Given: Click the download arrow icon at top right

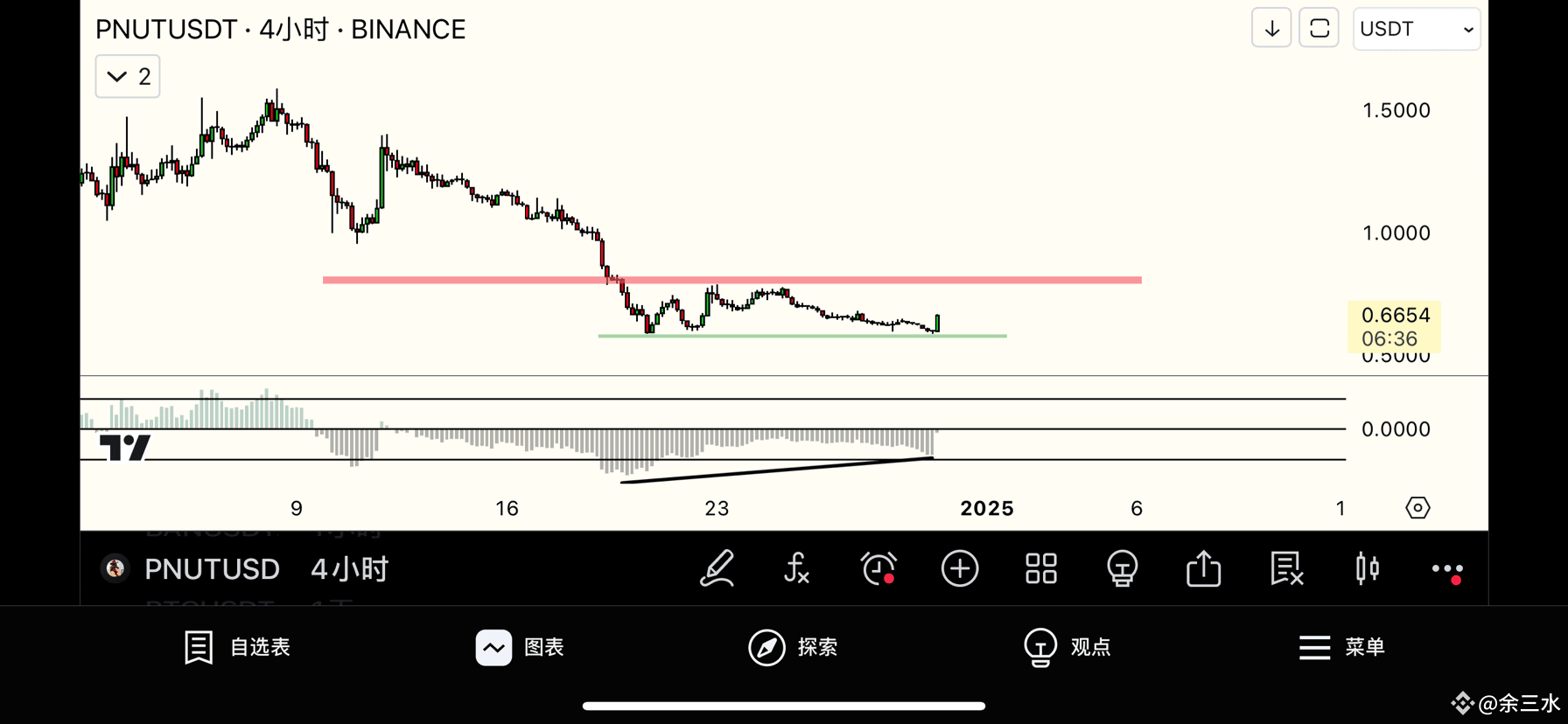Looking at the screenshot, I should pos(1270,27).
